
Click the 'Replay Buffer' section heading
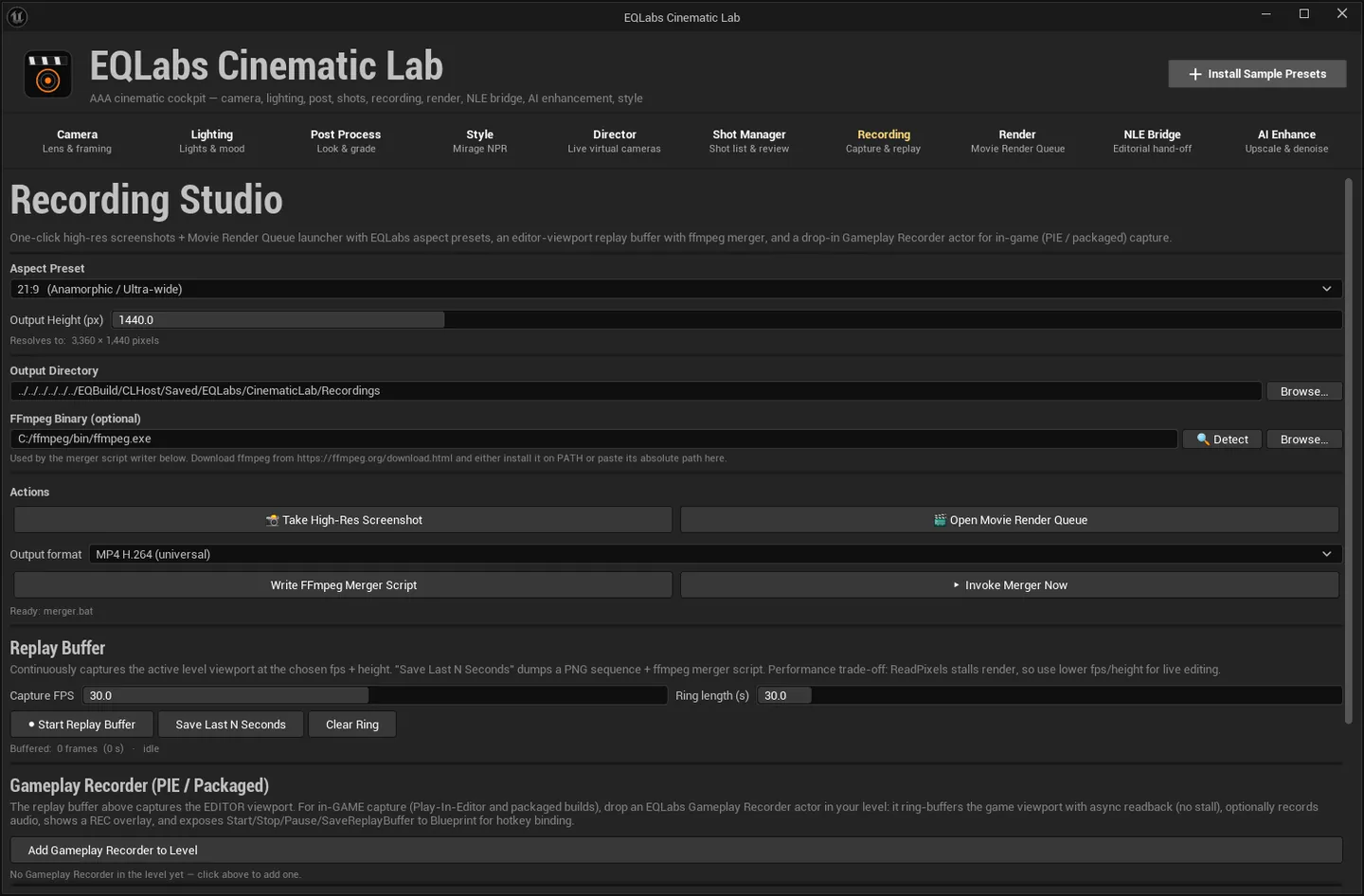click(58, 648)
